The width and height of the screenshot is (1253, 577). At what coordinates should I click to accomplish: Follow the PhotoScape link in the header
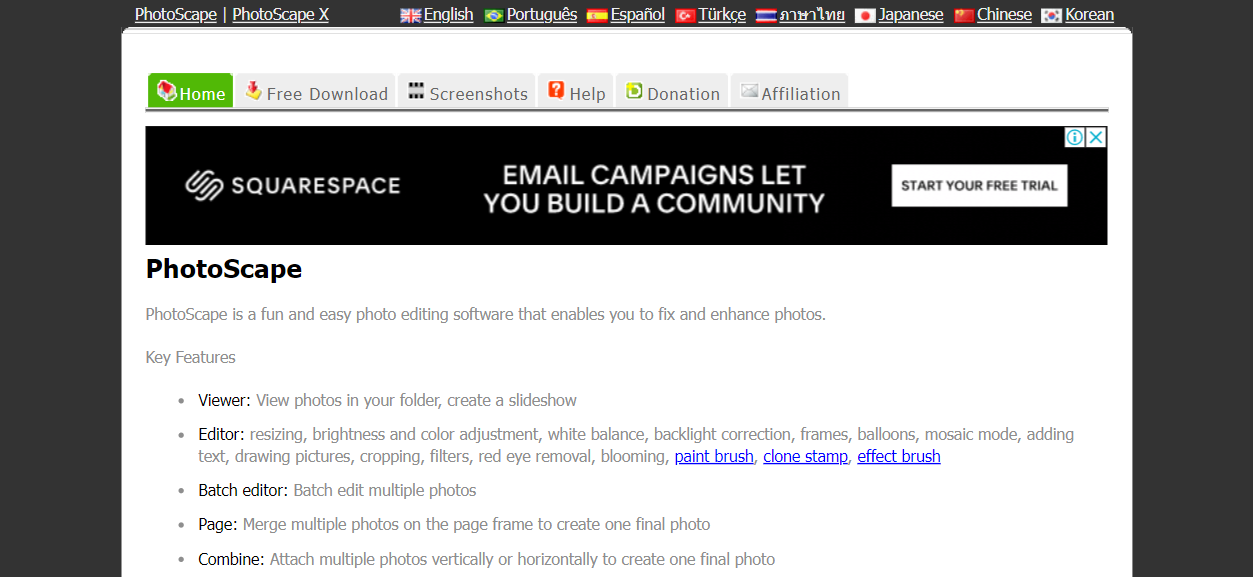point(176,14)
